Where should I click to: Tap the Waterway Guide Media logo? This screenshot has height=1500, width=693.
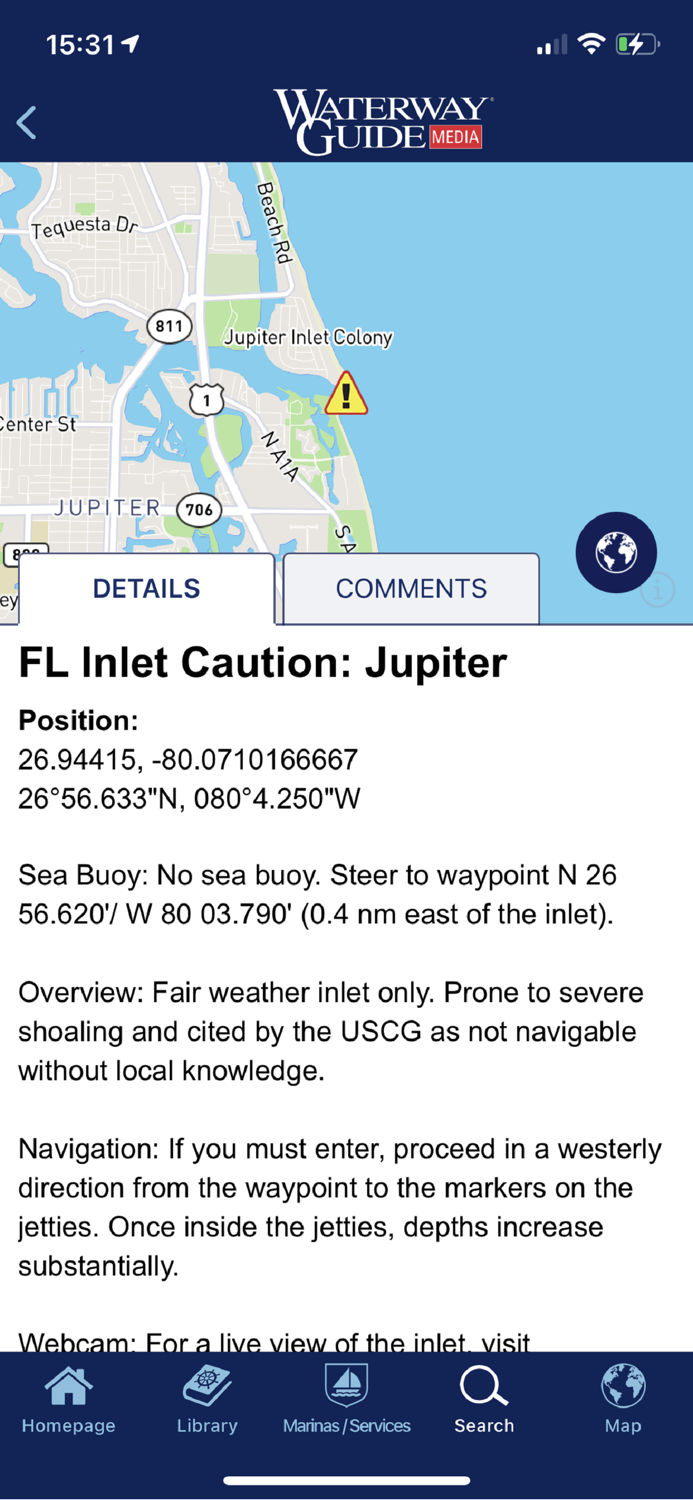[x=380, y=120]
